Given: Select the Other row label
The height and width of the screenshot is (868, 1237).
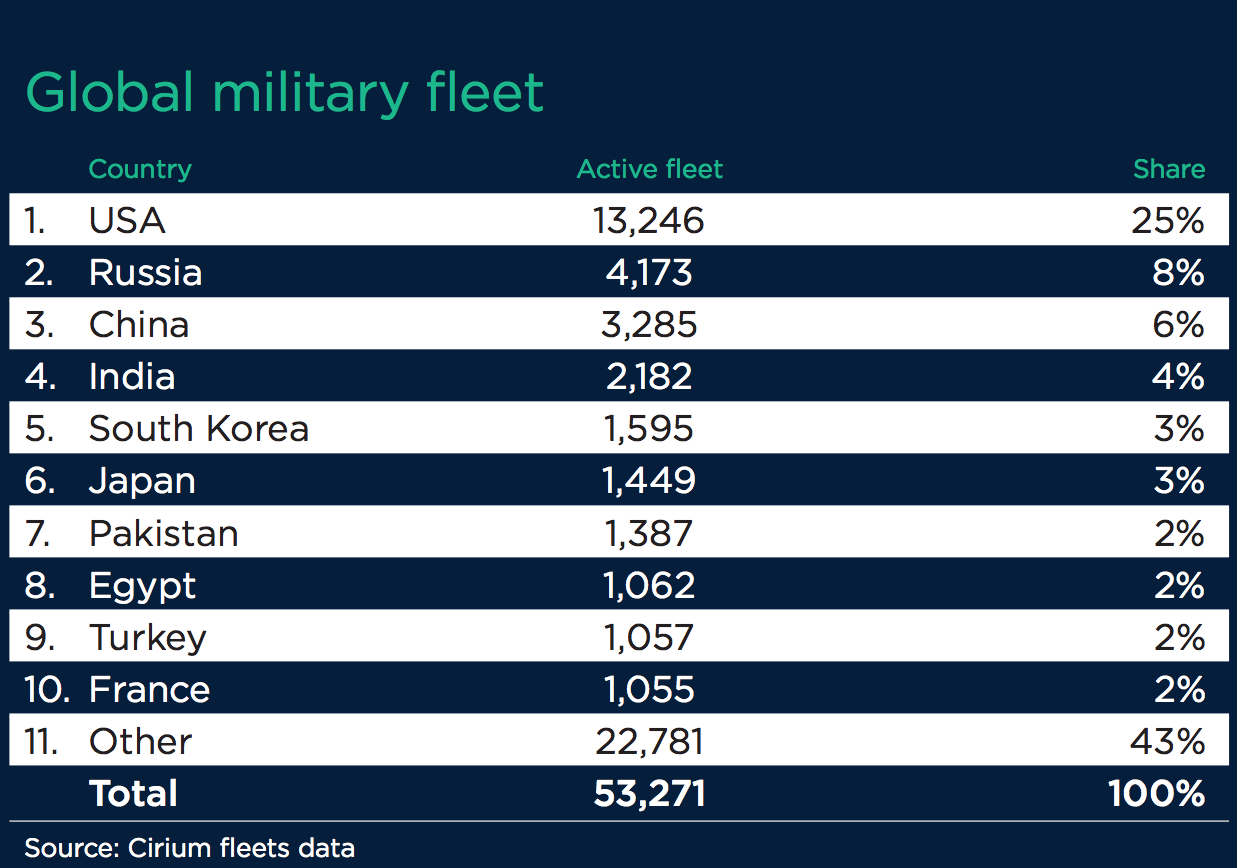Looking at the screenshot, I should pyautogui.click(x=140, y=741).
